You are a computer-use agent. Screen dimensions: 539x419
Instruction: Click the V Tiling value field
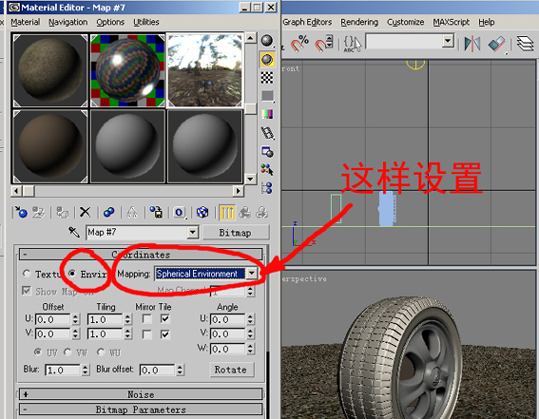[x=105, y=334]
